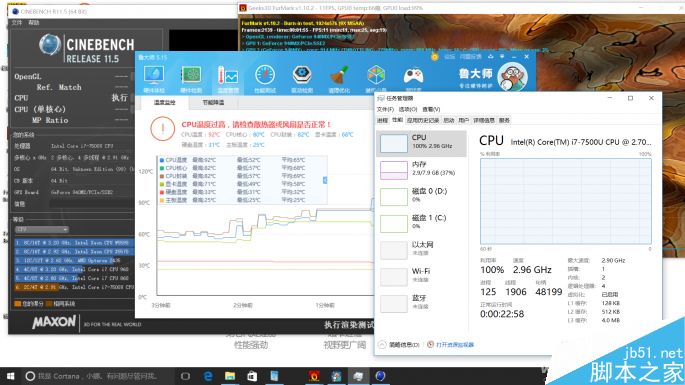685x385 pixels.
Task: Open the 帮助 menu in Cinebench
Action: (x=34, y=22)
